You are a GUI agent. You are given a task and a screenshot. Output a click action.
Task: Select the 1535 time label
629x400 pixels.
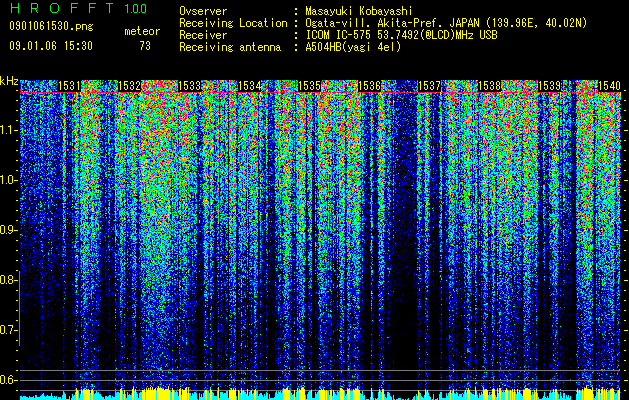tap(309, 86)
